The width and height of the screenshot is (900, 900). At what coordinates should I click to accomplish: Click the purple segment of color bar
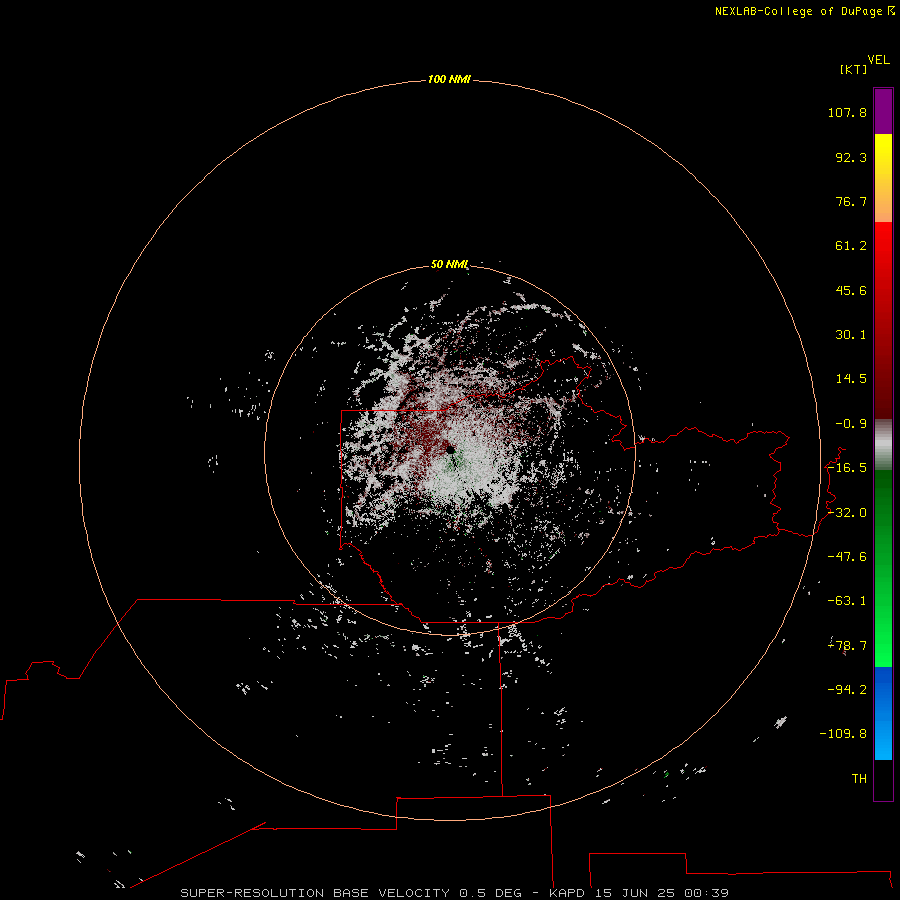click(883, 111)
